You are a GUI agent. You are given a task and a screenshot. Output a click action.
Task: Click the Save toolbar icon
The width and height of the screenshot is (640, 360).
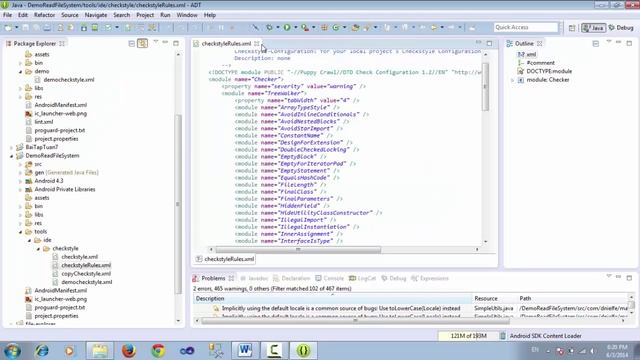[x=25, y=28]
